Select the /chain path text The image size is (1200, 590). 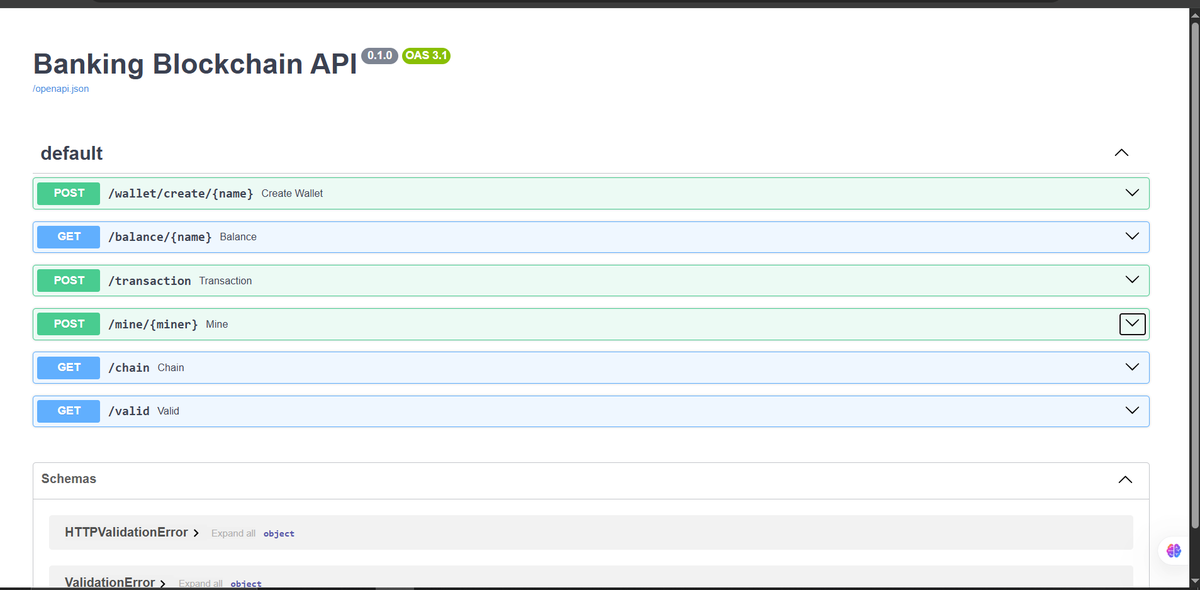tap(129, 368)
